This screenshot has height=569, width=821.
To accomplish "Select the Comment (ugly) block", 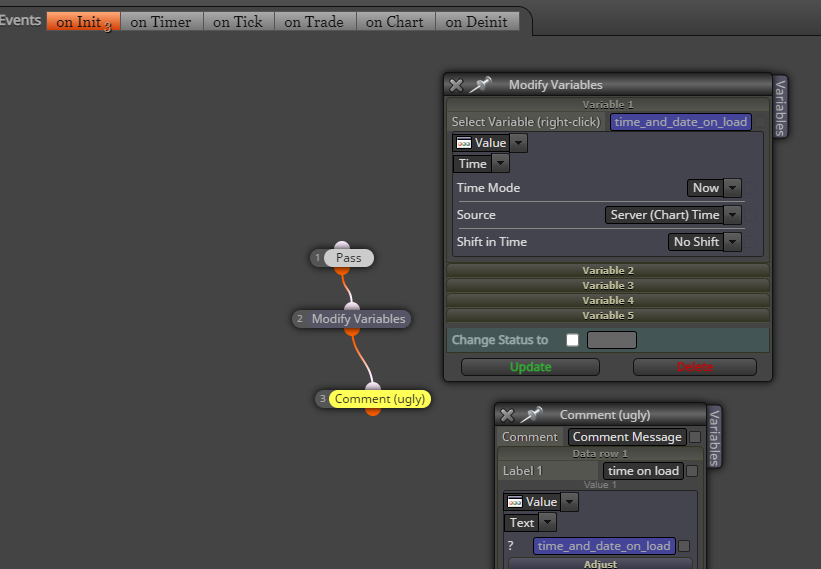I will pos(380,399).
